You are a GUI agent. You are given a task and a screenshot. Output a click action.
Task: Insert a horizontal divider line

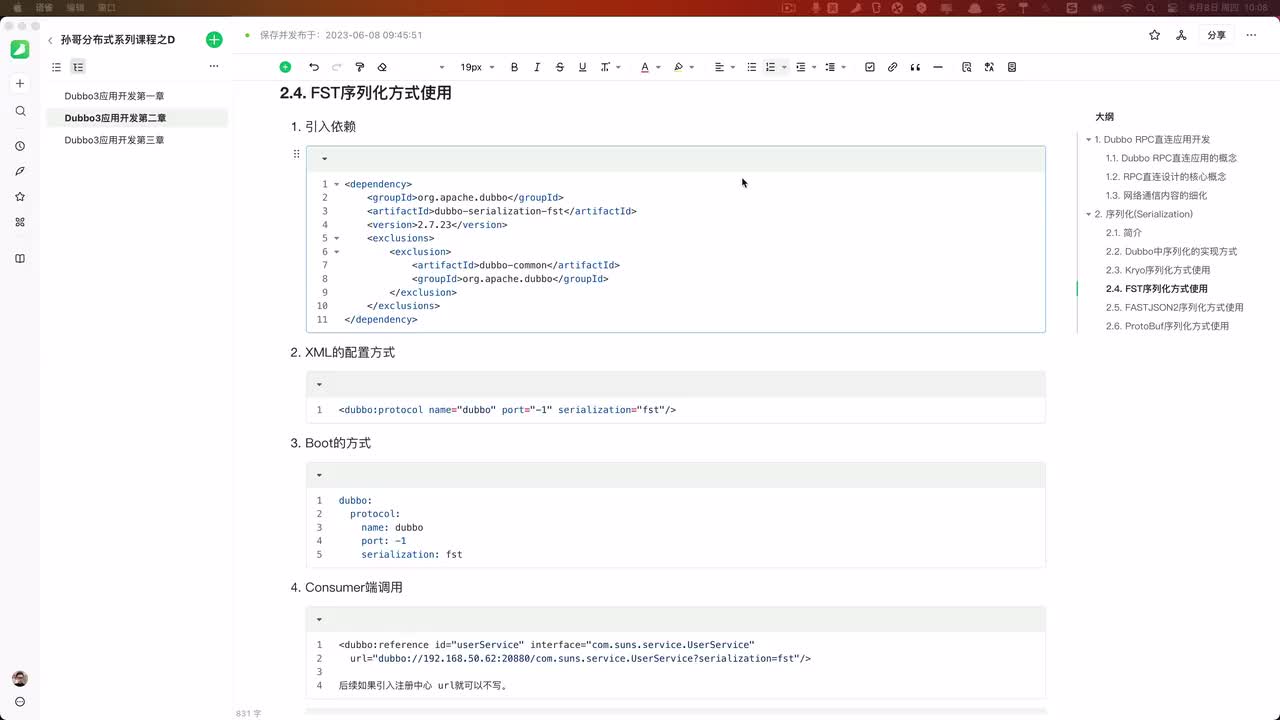pos(938,67)
